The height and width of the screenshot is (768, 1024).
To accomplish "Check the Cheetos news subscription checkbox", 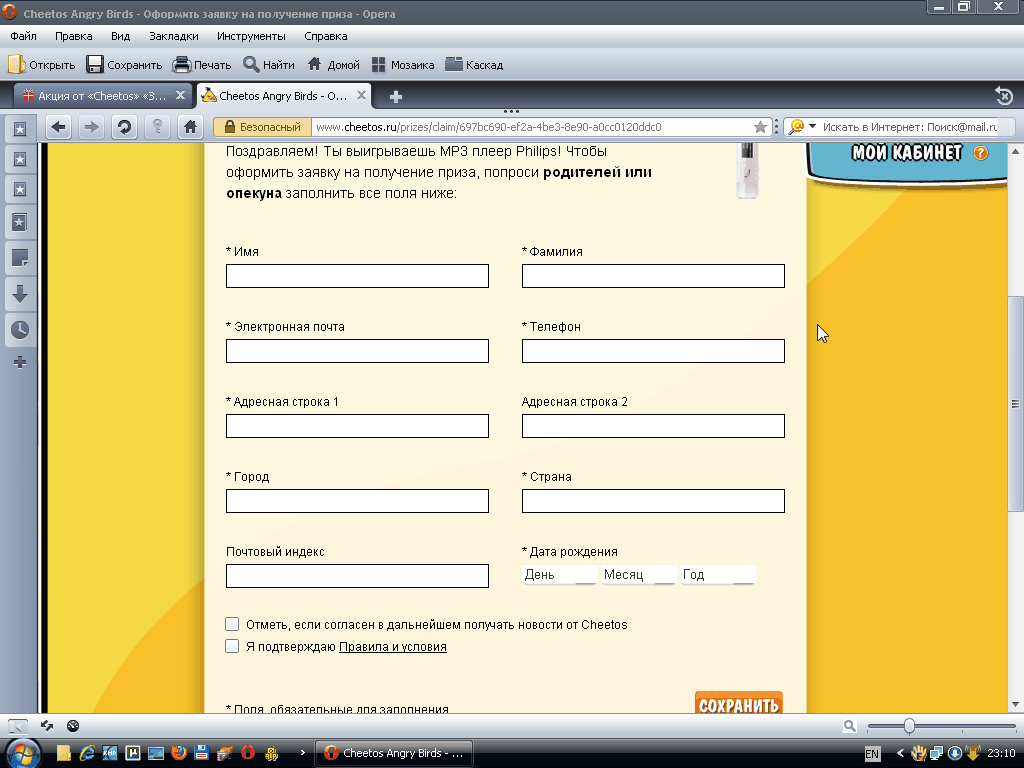I will pos(232,624).
